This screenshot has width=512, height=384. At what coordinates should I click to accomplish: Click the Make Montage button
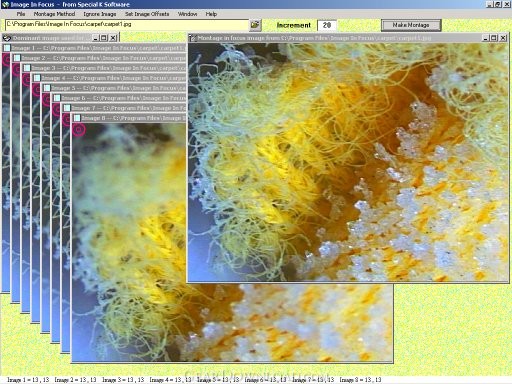[x=411, y=25]
